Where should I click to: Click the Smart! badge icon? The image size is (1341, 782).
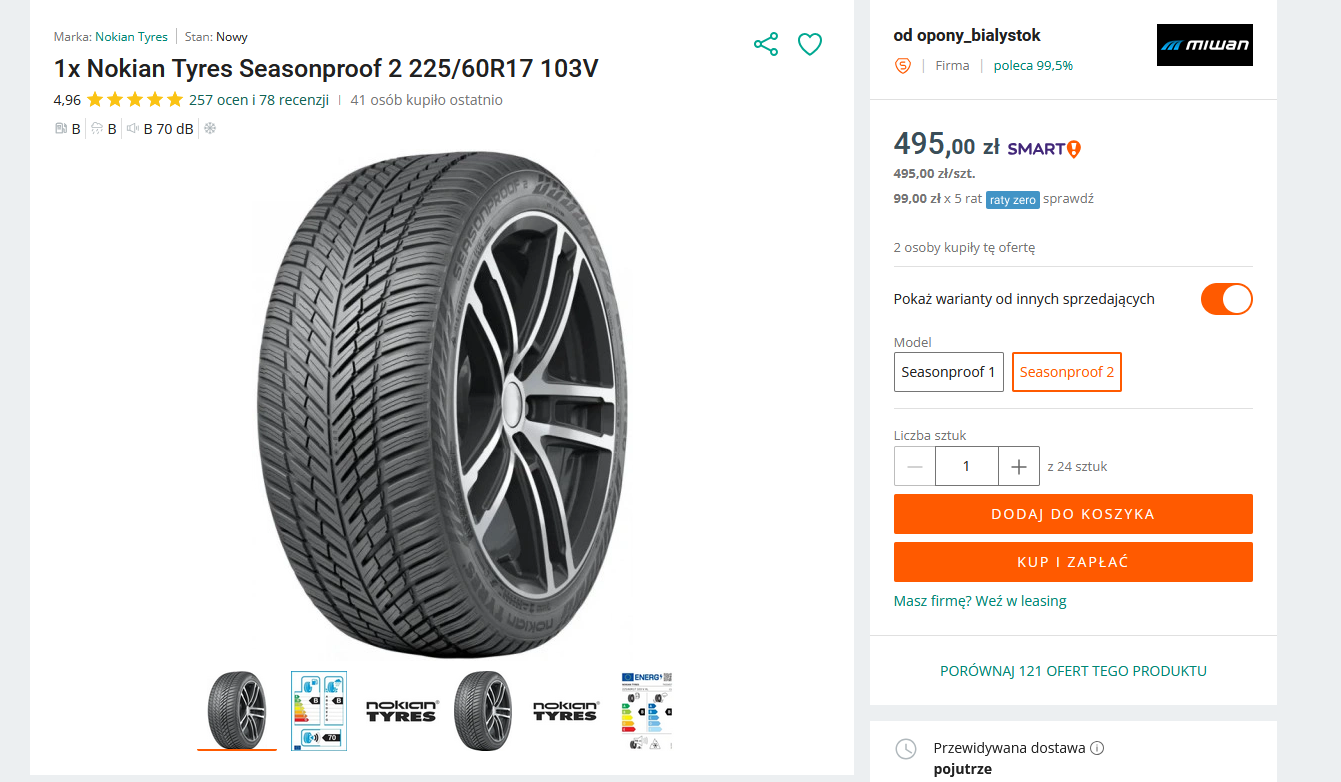click(1044, 149)
